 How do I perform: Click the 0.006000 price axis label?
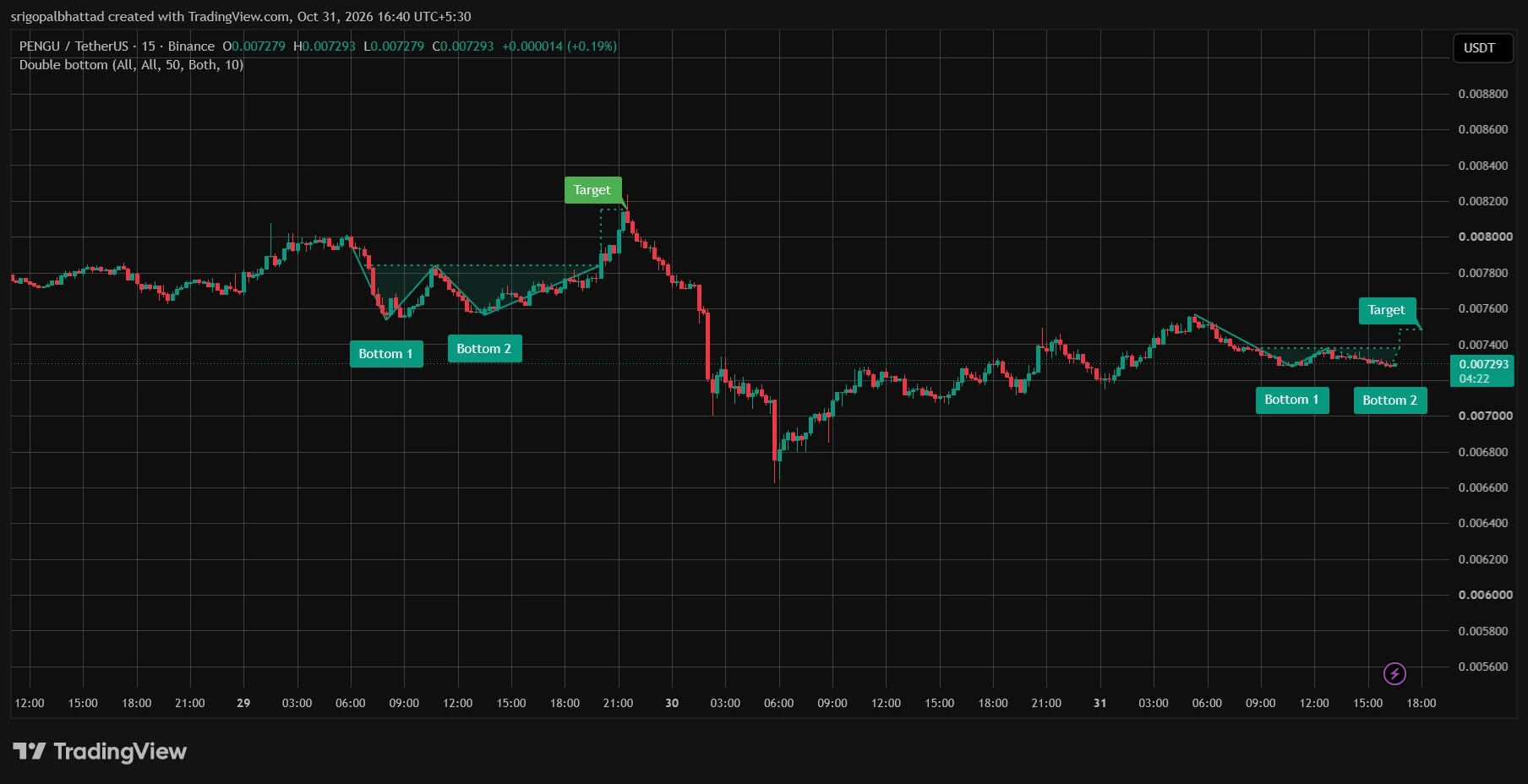pos(1486,595)
